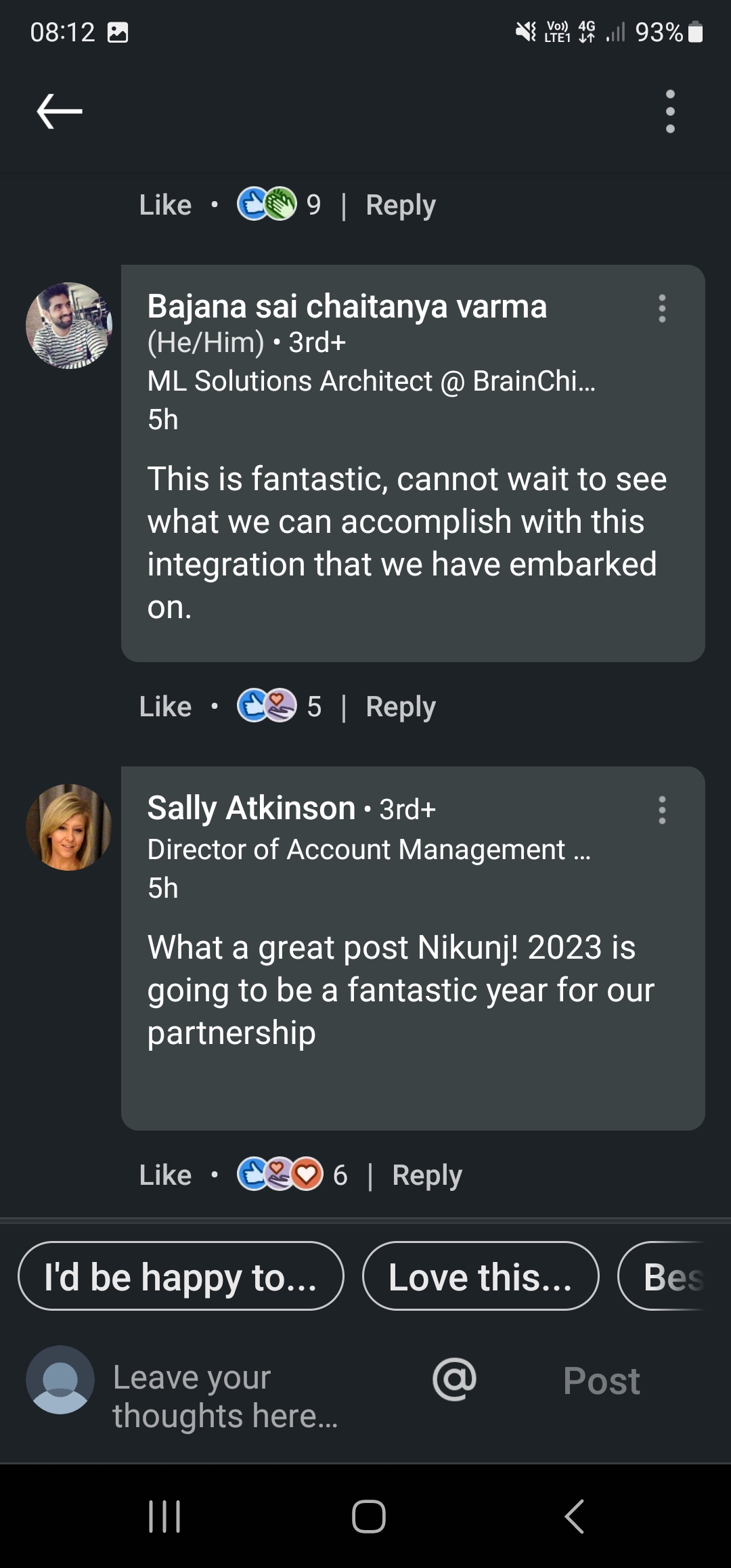The width and height of the screenshot is (731, 1568).
Task: Like the topmost comment
Action: click(x=165, y=204)
